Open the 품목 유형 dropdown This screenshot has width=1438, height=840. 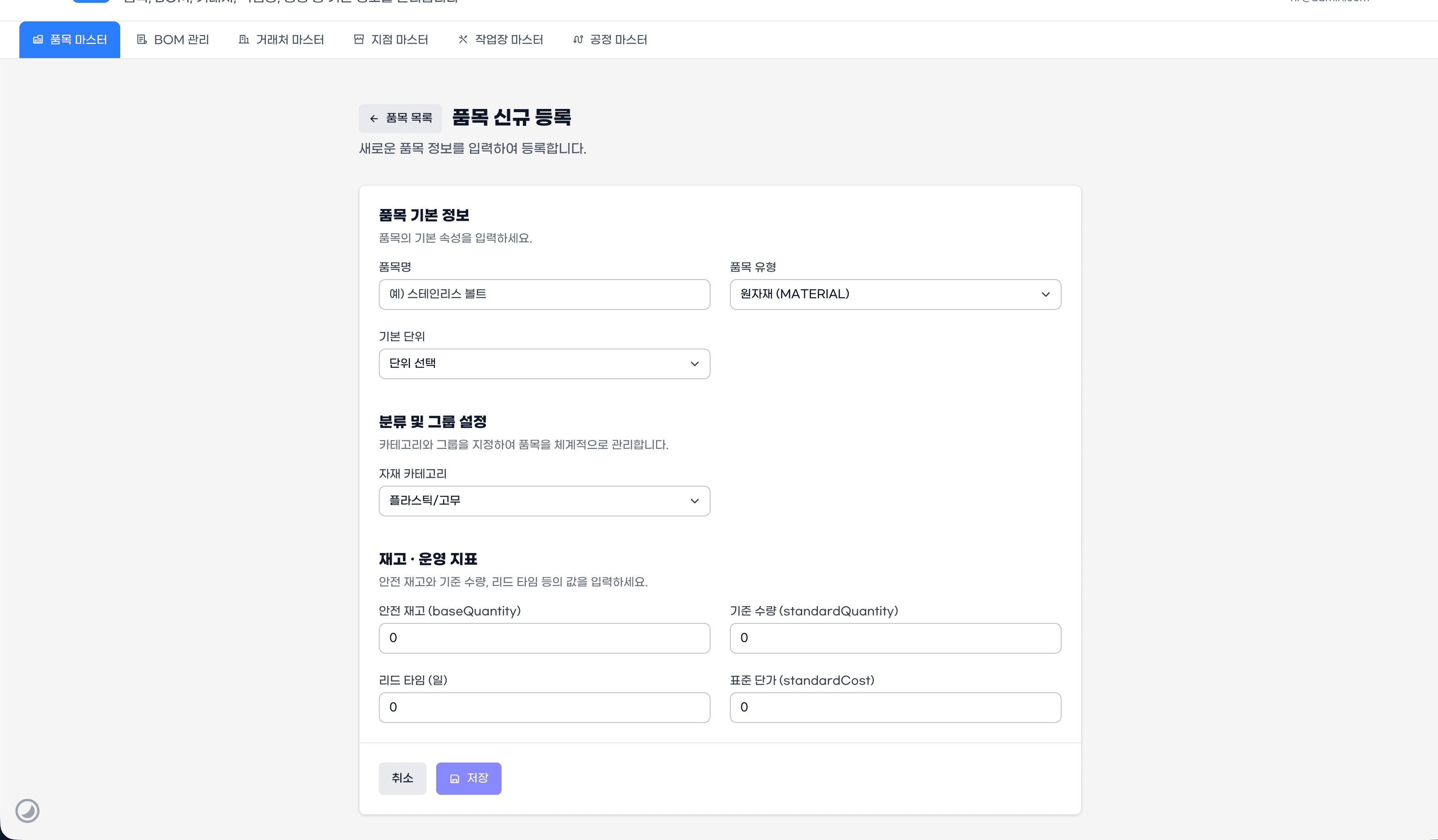895,295
